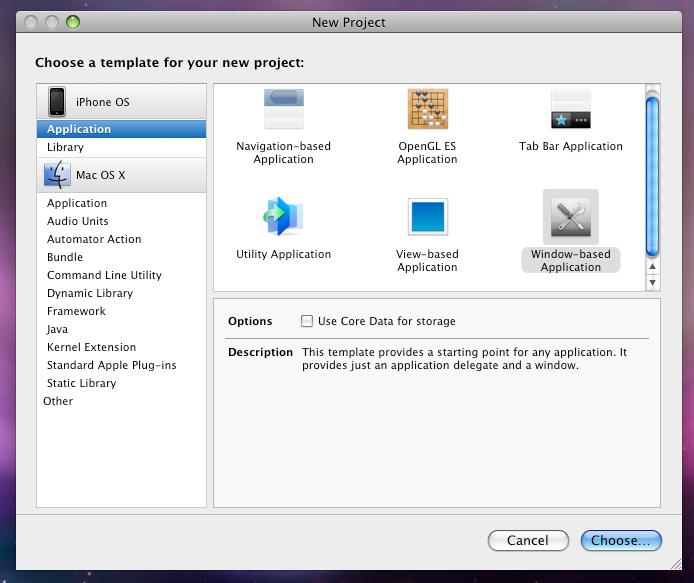Select the Navigation-based Application template icon
694x583 pixels.
tap(284, 109)
